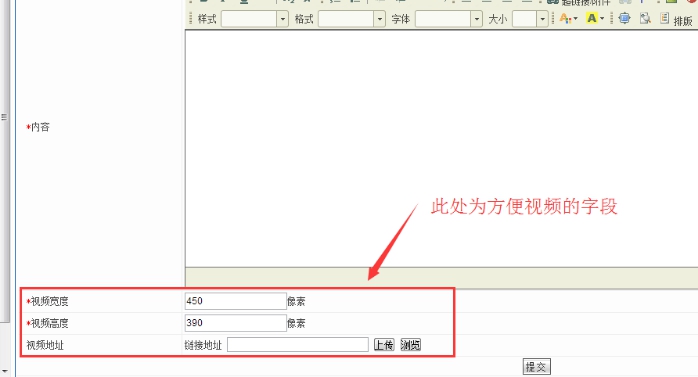Click the 上传 upload button
The image size is (698, 377).
pos(384,345)
